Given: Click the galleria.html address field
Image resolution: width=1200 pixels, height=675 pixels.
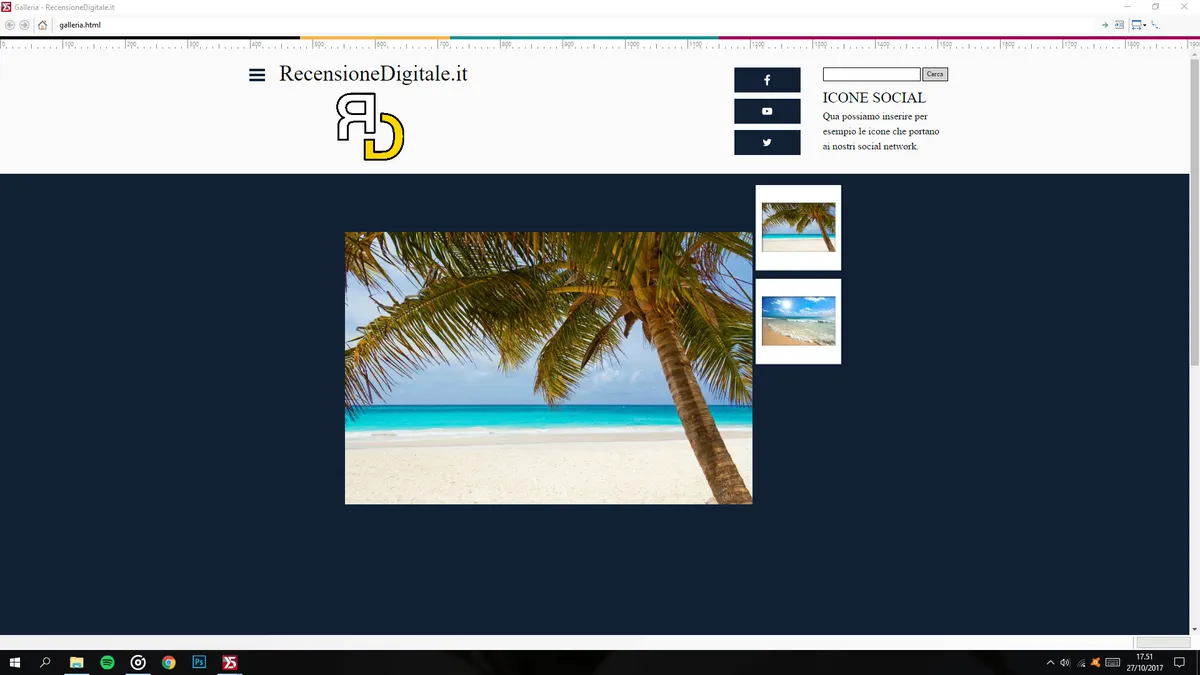Looking at the screenshot, I should [575, 24].
